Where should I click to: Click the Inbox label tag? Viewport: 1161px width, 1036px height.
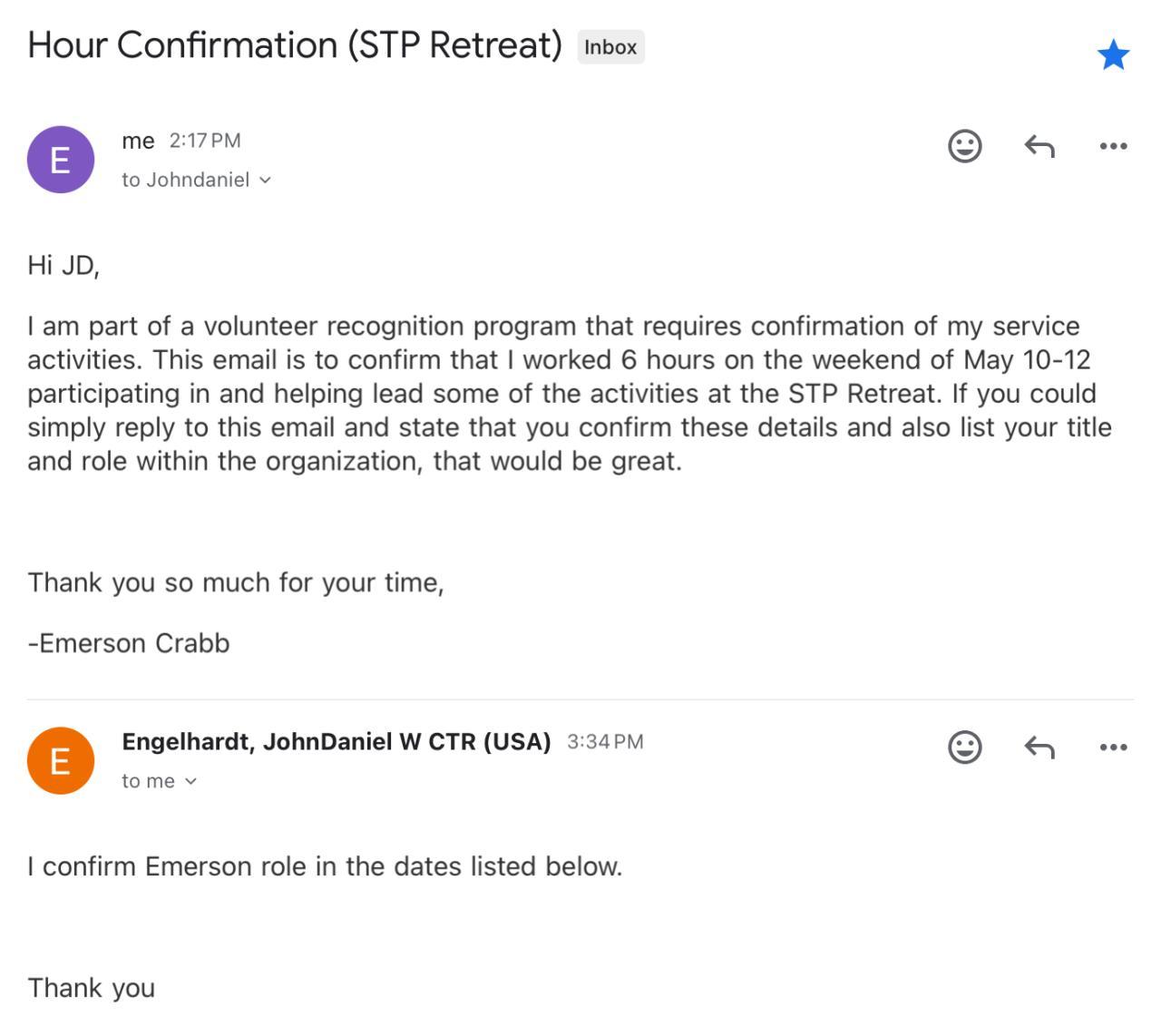pyautogui.click(x=610, y=47)
